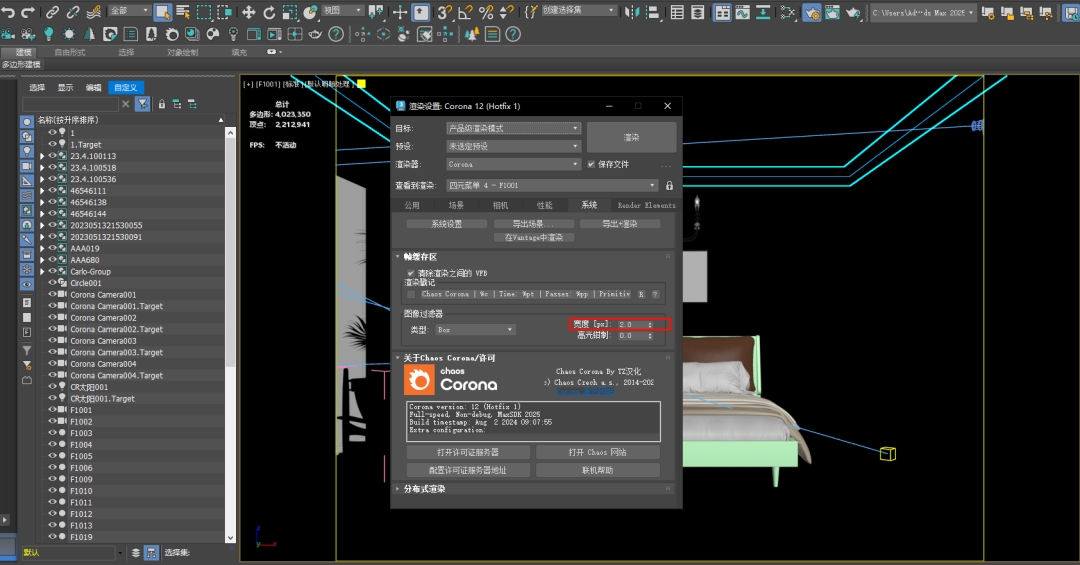Hide Corona Camera001 via eye icon
This screenshot has height=565, width=1080.
pyautogui.click(x=52, y=294)
